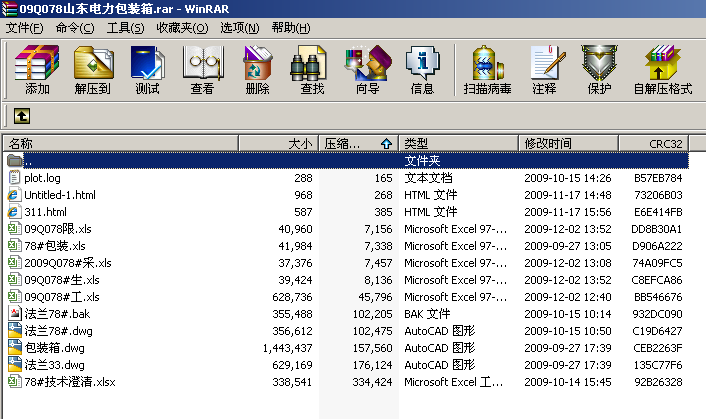The width and height of the screenshot is (706, 419).
Task: Click the size value 1,443,437
Action: 287,348
